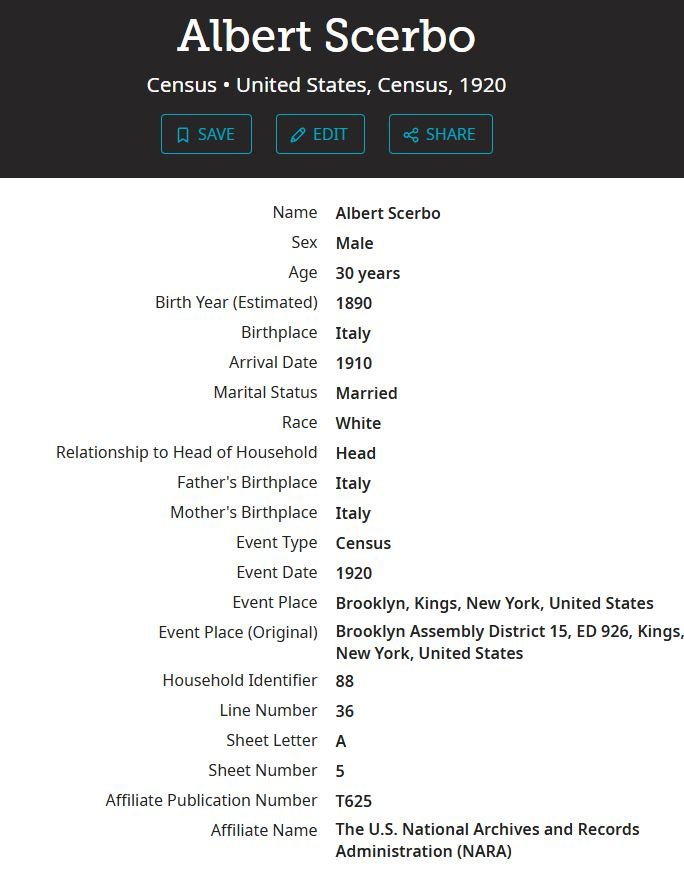Select the Father's Birthplace value Italy
Image resolution: width=684 pixels, height=895 pixels.
[x=353, y=483]
